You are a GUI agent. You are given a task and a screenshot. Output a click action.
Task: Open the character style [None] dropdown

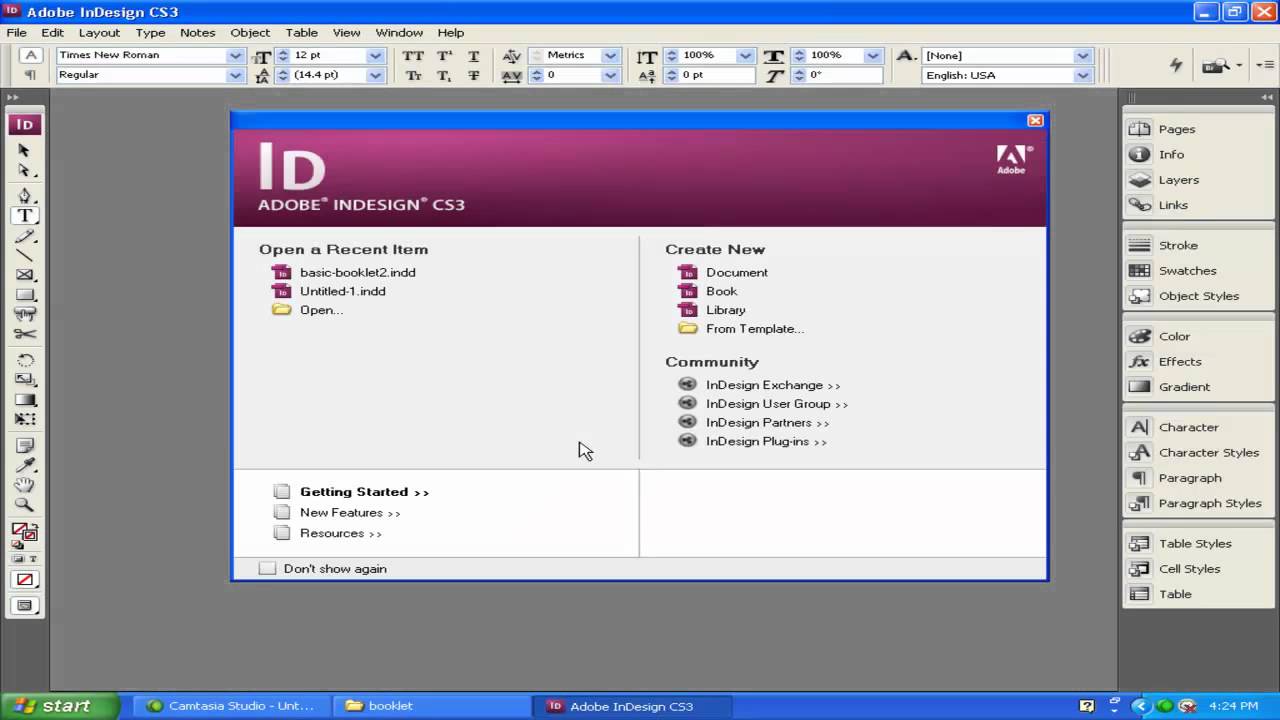(1082, 56)
